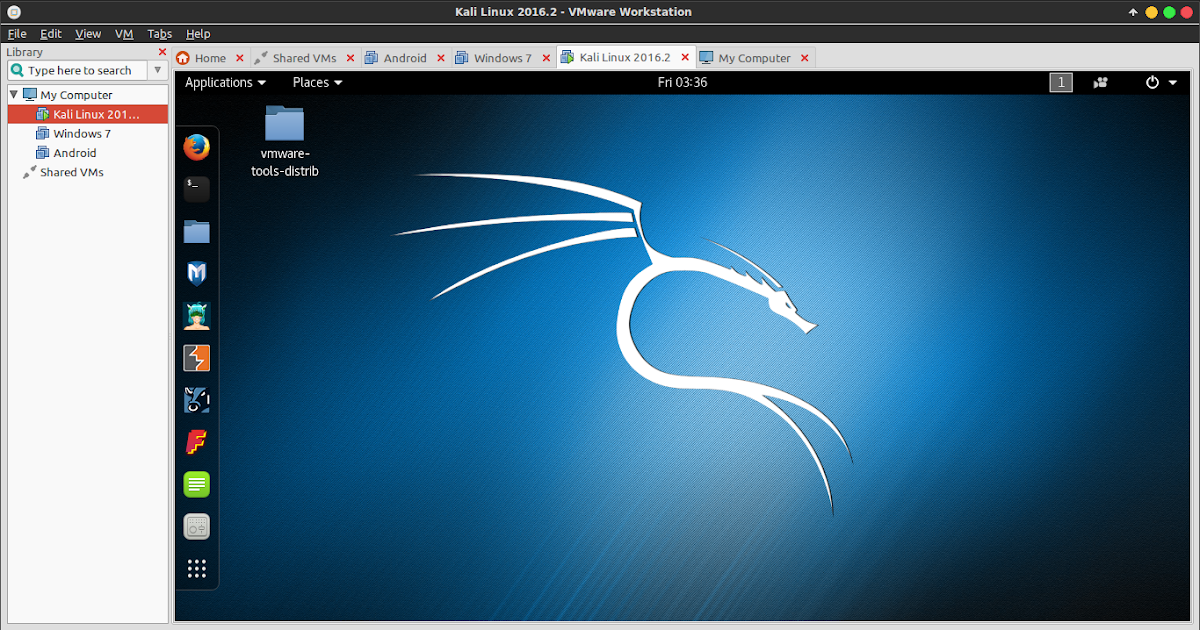1200x630 pixels.
Task: Close the Library panel
Action: (x=162, y=52)
